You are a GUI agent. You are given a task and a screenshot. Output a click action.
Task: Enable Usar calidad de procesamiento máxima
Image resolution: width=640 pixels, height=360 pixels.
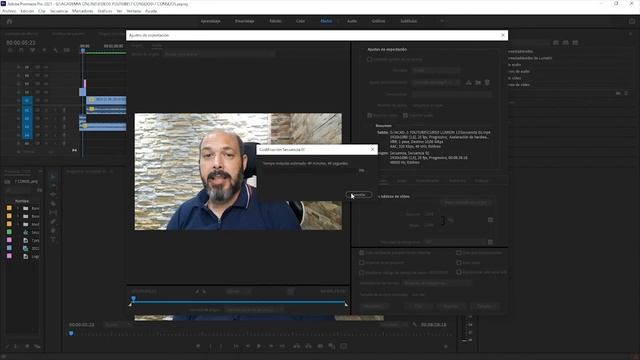[362, 253]
